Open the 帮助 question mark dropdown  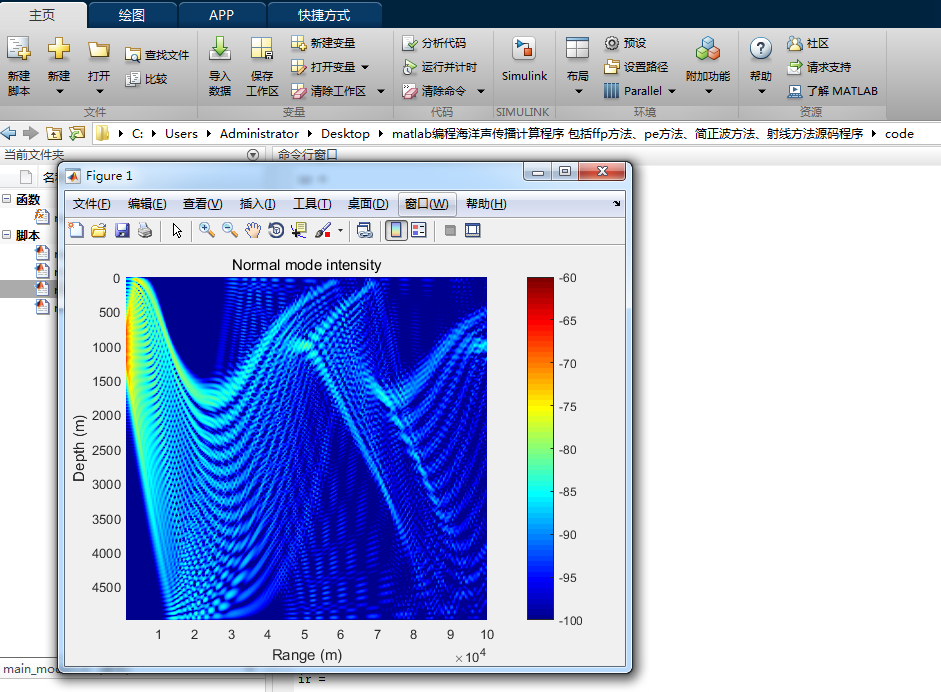tap(760, 66)
